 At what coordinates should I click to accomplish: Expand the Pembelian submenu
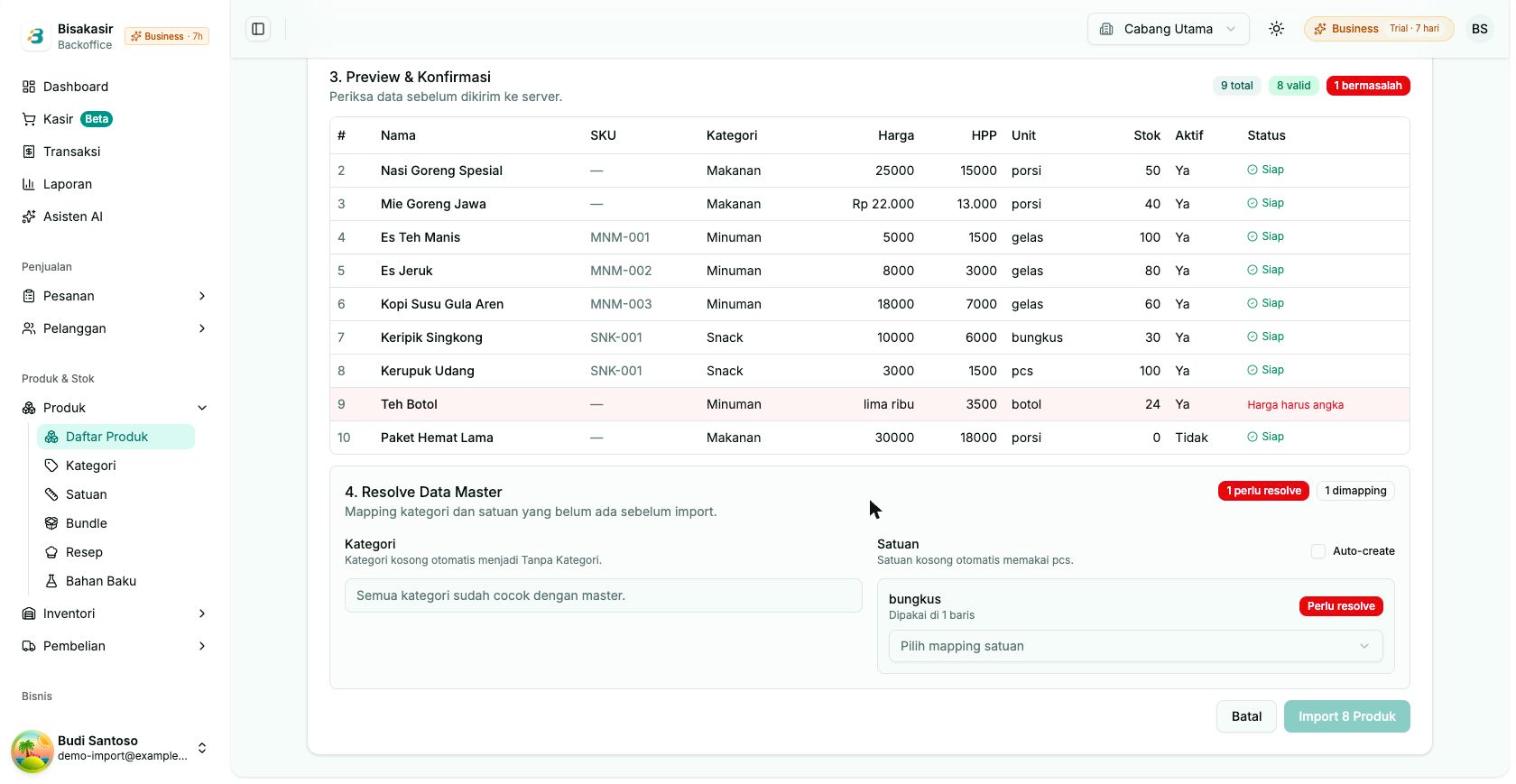(114, 646)
